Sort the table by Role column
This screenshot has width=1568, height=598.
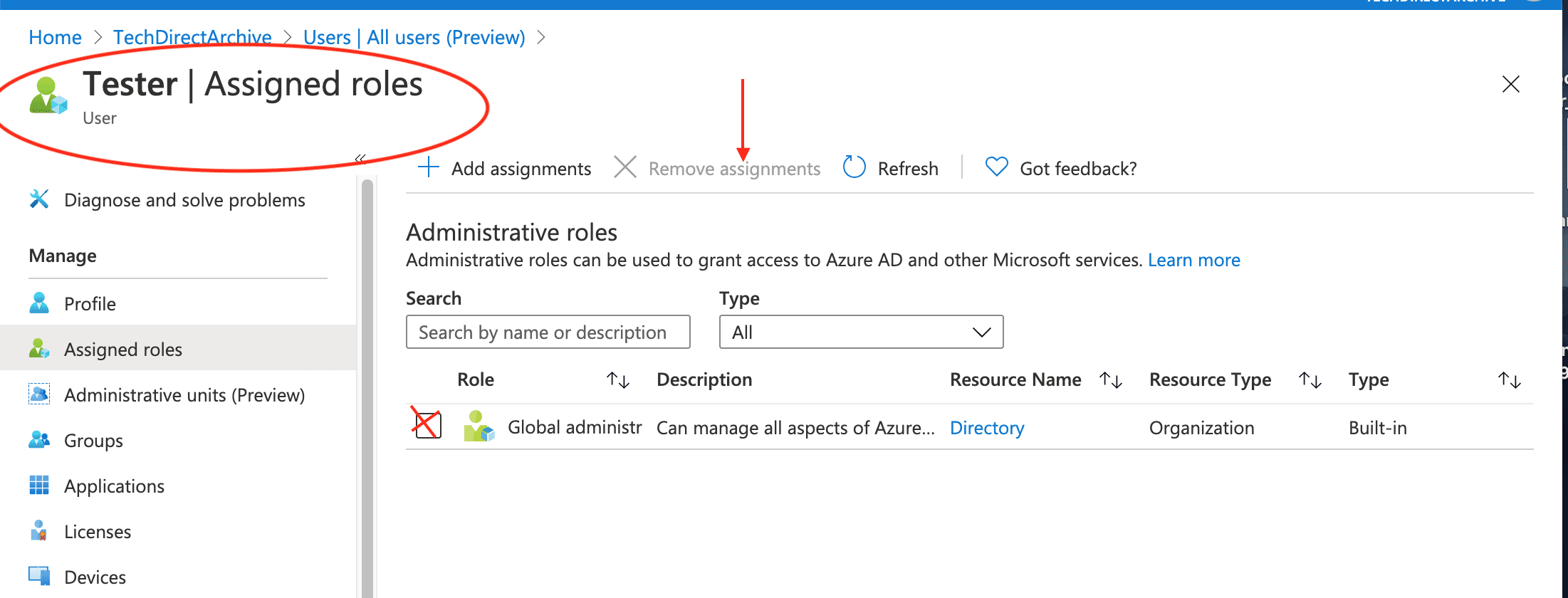coord(617,380)
